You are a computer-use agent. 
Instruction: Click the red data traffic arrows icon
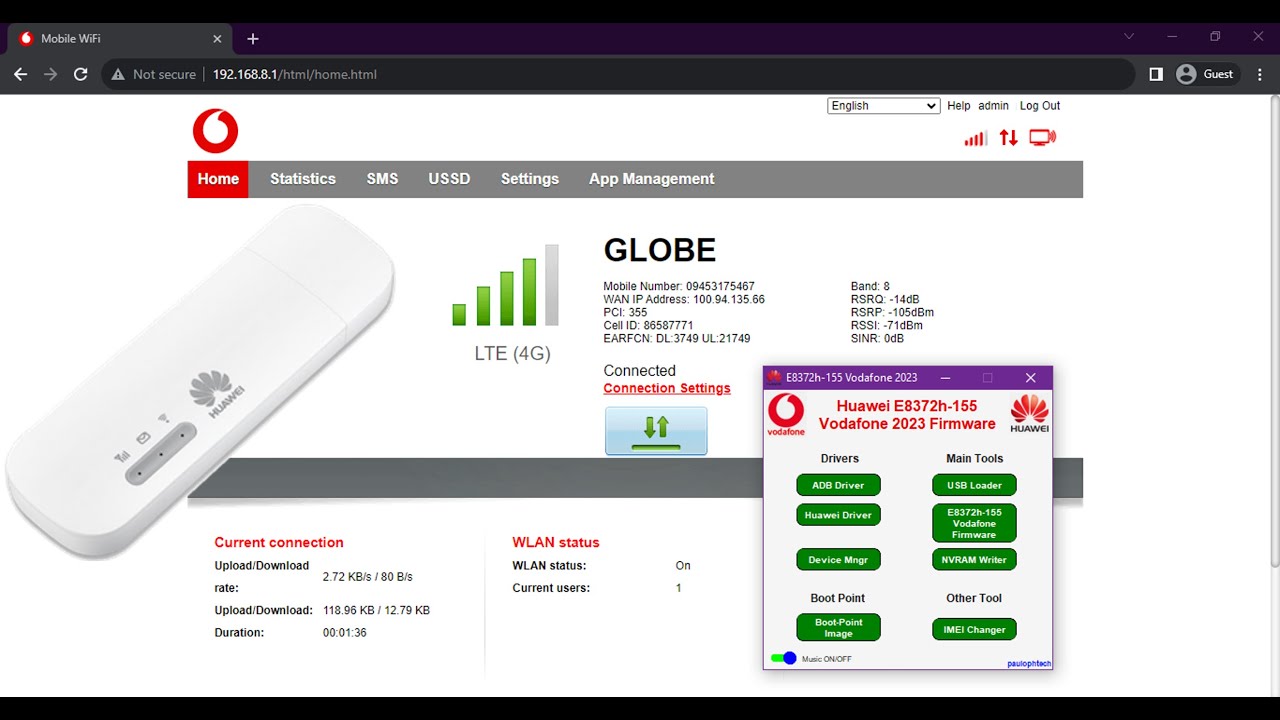point(1008,138)
